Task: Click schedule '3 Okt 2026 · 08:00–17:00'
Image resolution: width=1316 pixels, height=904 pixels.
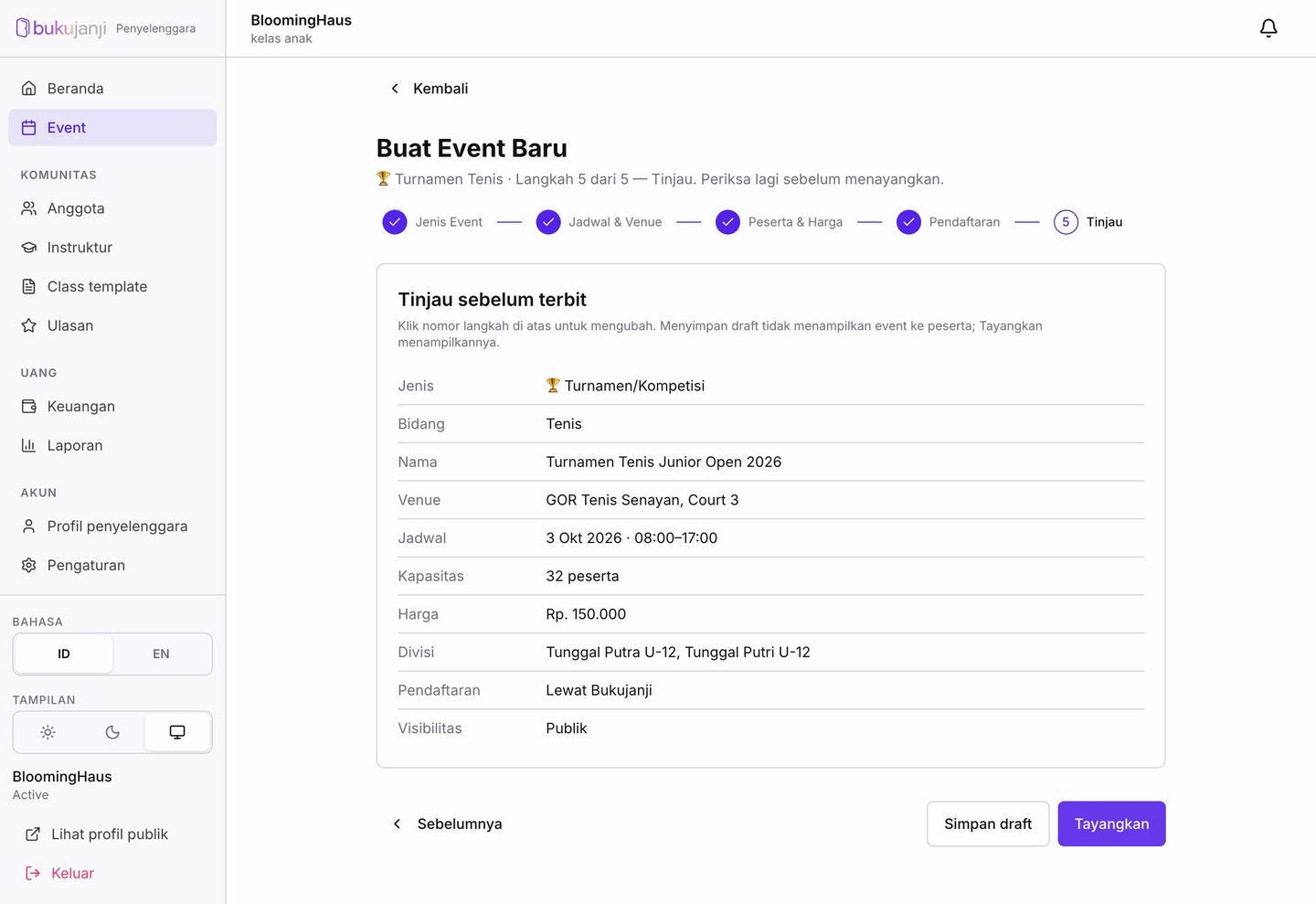Action: click(x=631, y=538)
